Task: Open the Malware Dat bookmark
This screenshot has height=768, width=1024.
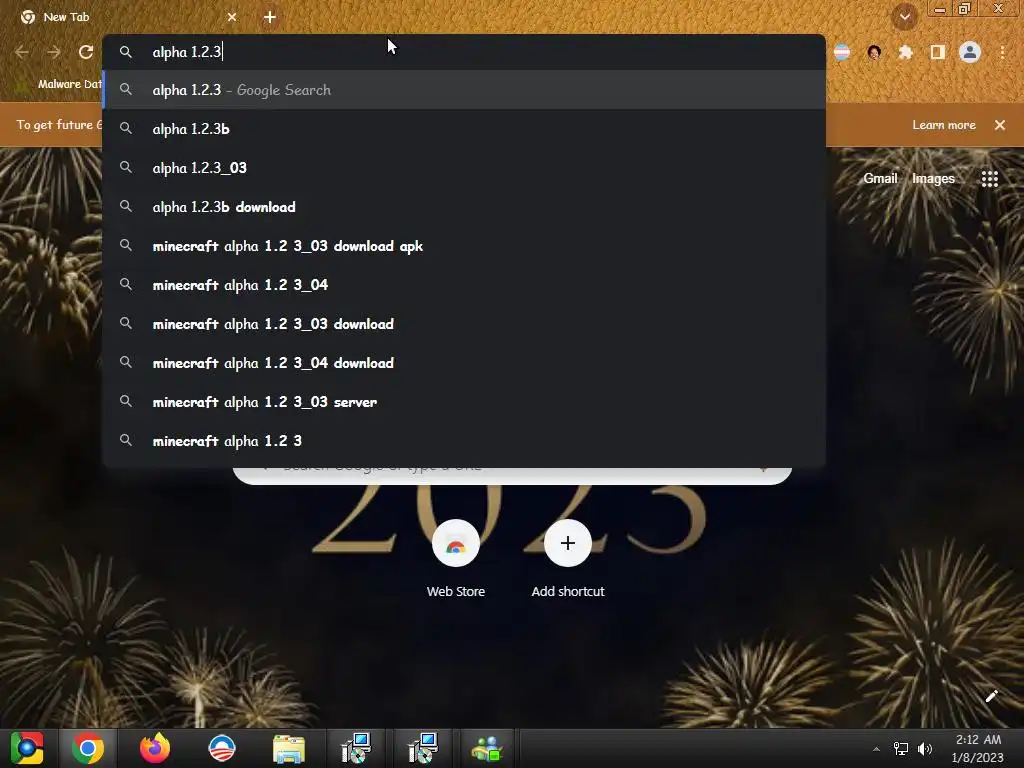Action: [x=59, y=84]
